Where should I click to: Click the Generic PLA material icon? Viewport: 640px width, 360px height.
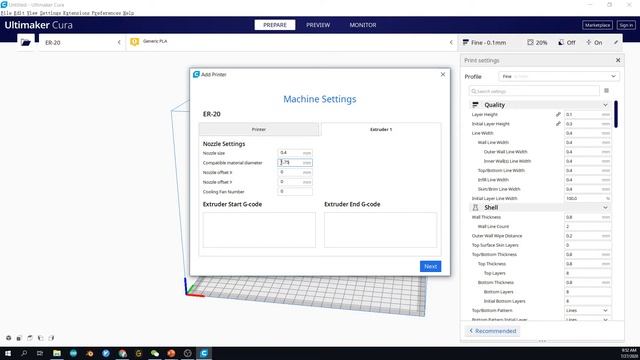point(135,42)
